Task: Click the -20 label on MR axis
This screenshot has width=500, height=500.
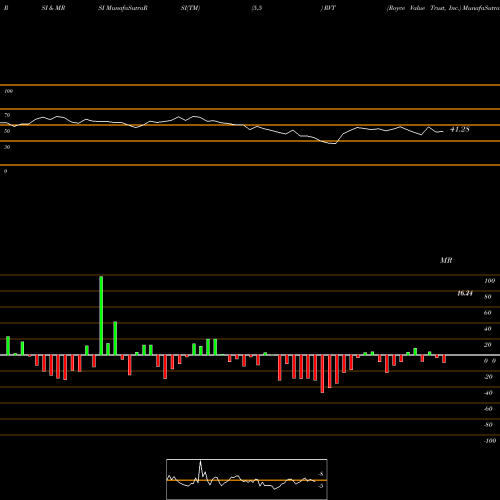Action: click(488, 377)
